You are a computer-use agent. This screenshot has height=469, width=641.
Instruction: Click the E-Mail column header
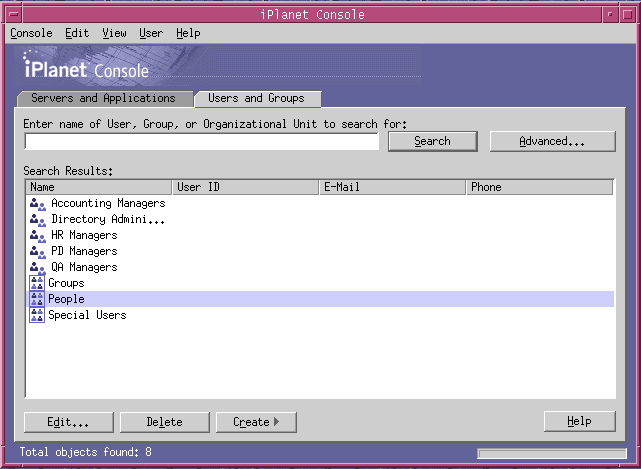pyautogui.click(x=392, y=187)
